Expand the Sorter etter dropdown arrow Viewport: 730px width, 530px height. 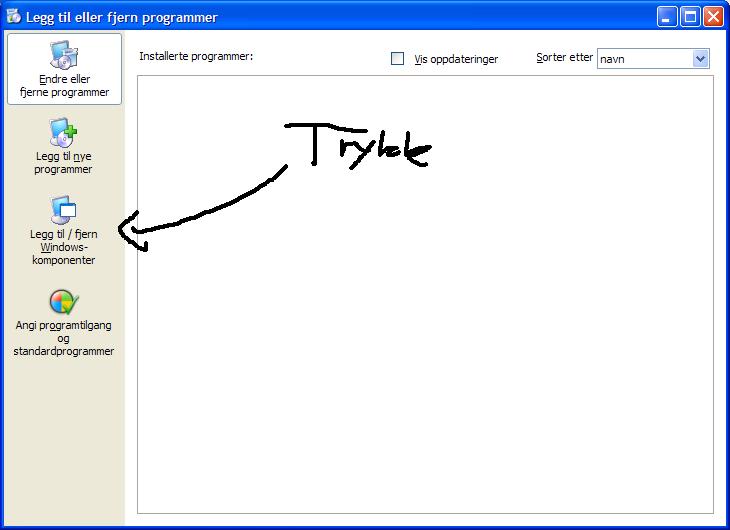tap(700, 59)
